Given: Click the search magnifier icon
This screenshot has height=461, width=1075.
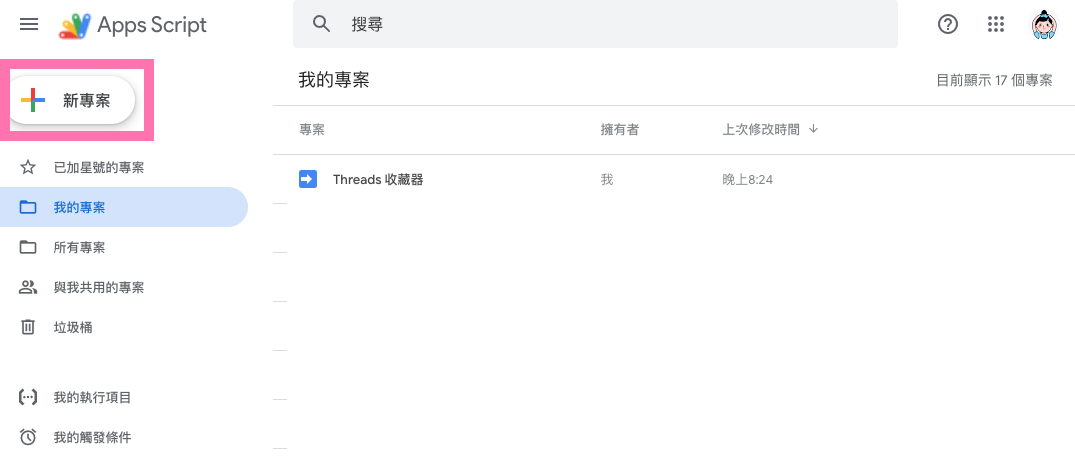Looking at the screenshot, I should (x=321, y=25).
